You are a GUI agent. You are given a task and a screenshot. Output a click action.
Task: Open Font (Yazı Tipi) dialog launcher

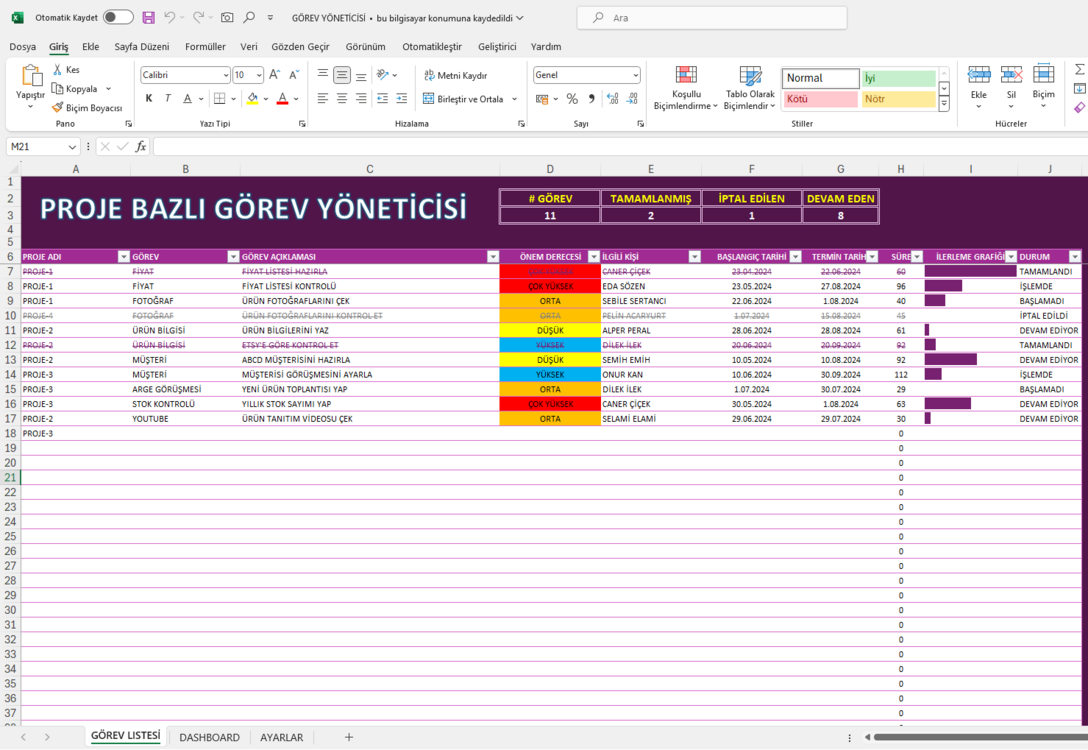pyautogui.click(x=302, y=123)
